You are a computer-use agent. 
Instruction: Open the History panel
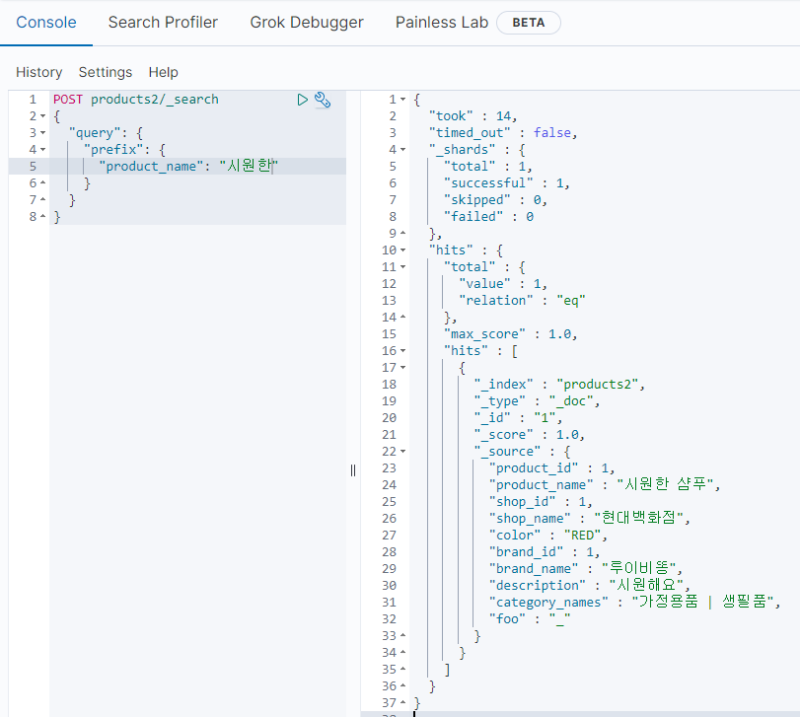coord(39,72)
